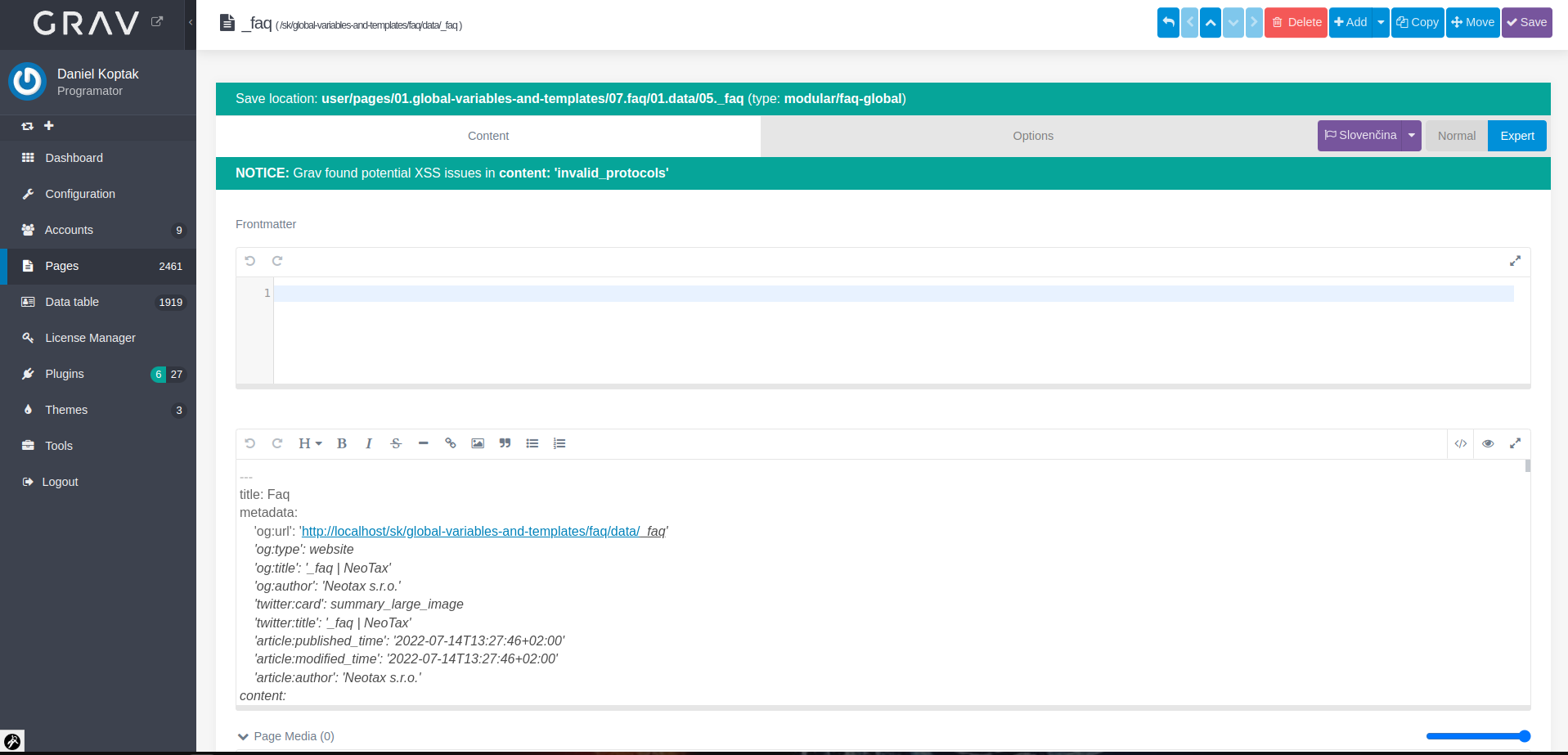Switch content editor to code view
The height and width of the screenshot is (755, 1568).
point(1461,443)
